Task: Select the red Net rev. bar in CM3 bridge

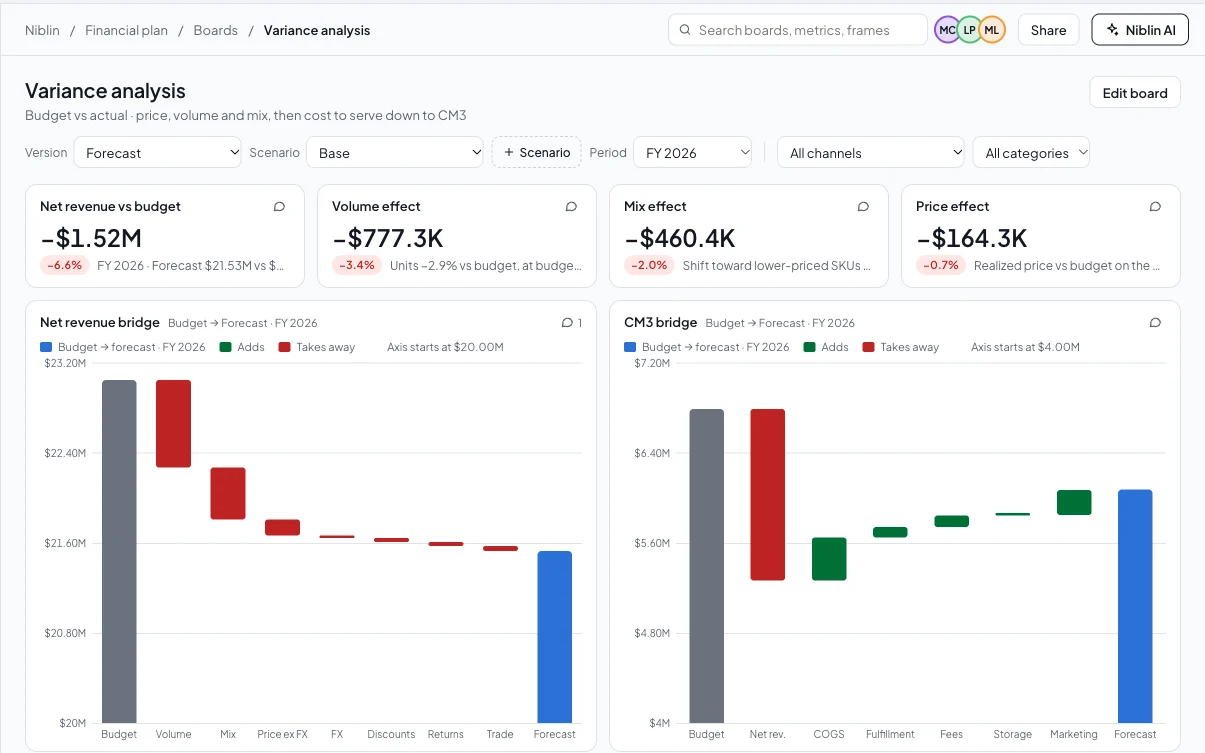Action: [x=768, y=494]
